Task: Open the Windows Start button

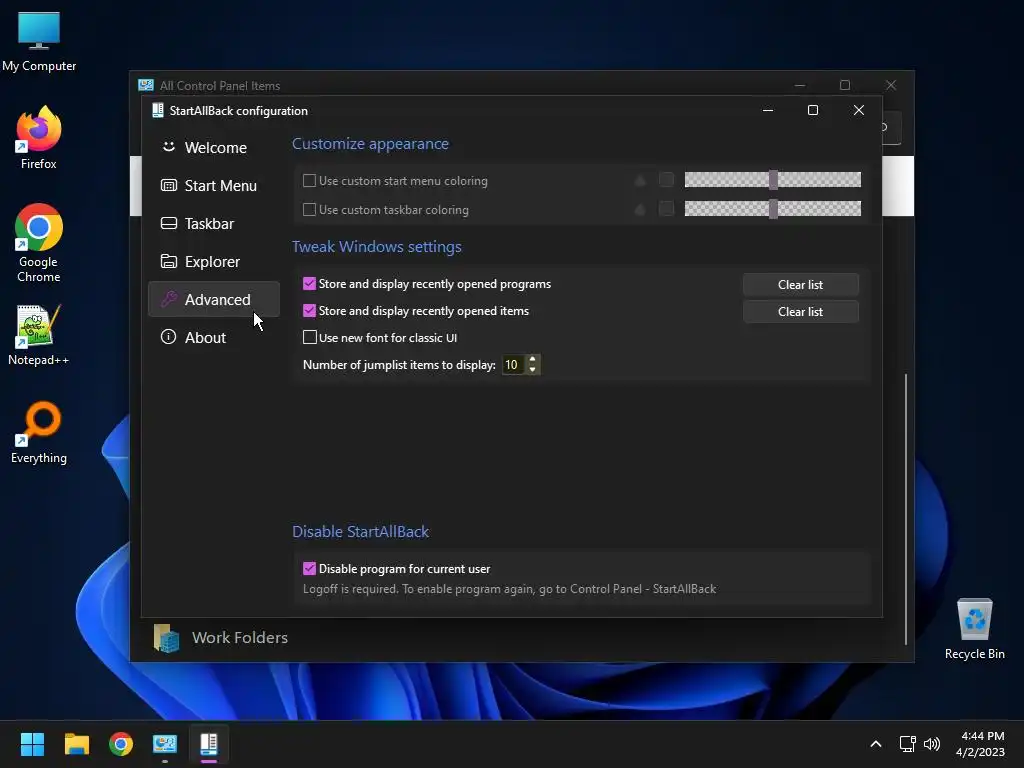Action: pos(32,744)
